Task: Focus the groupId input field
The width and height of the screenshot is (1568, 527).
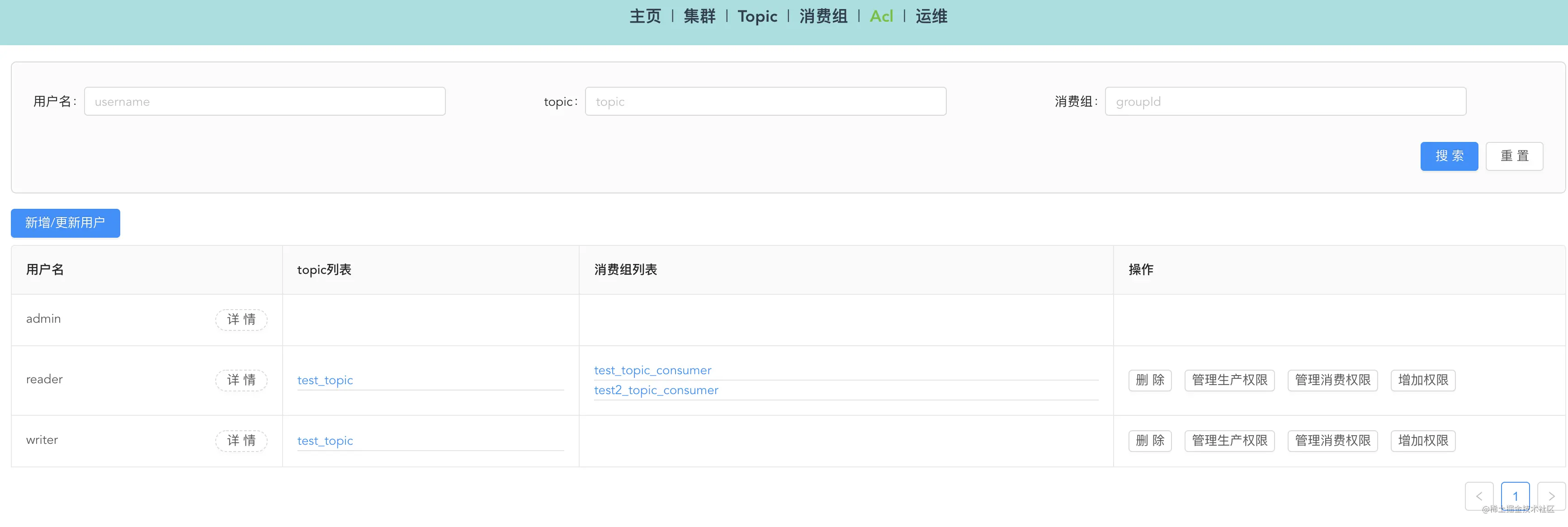Action: click(x=1285, y=101)
